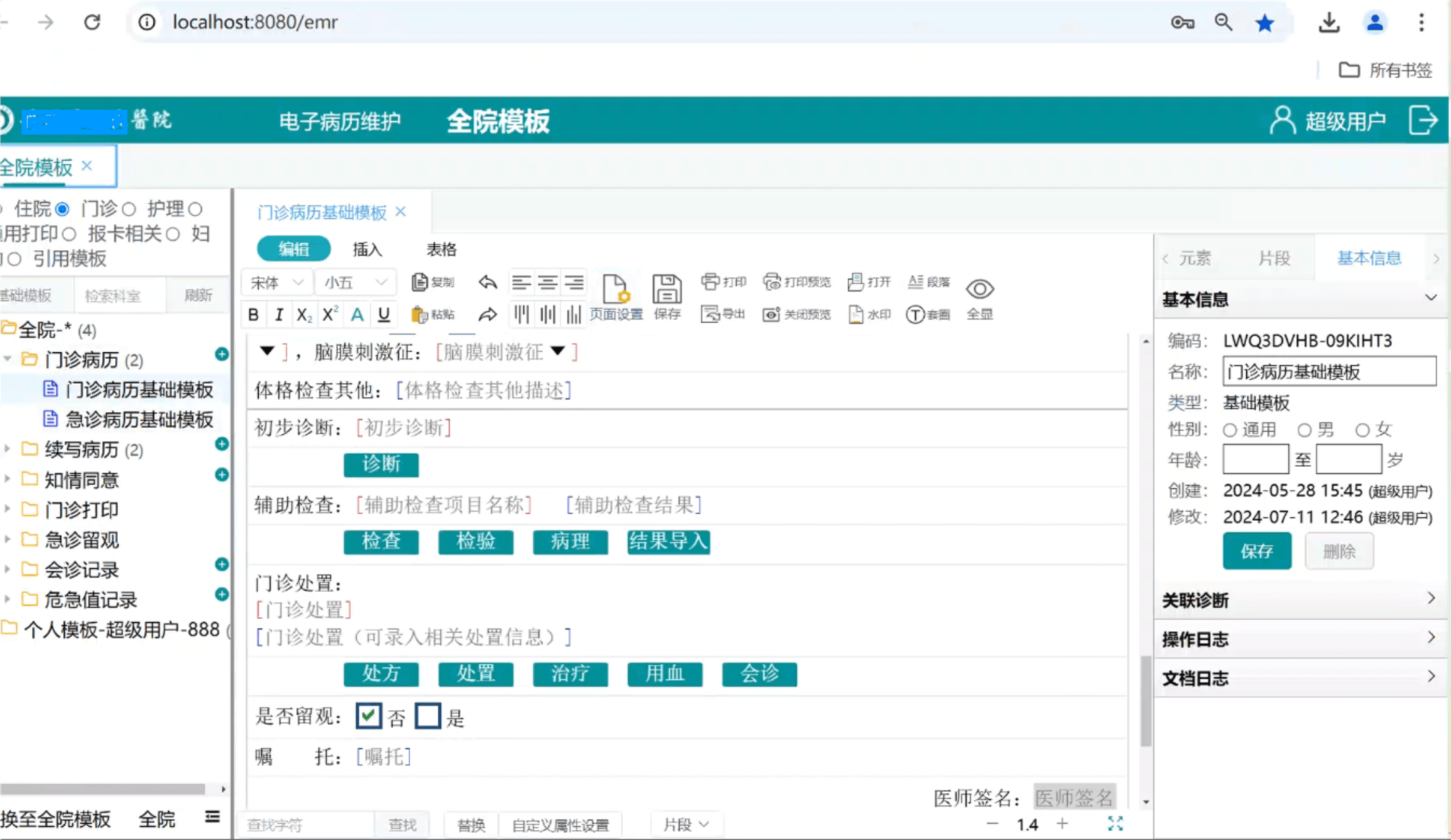Click the floppy-disk Save (保存) toolbar icon

[667, 298]
